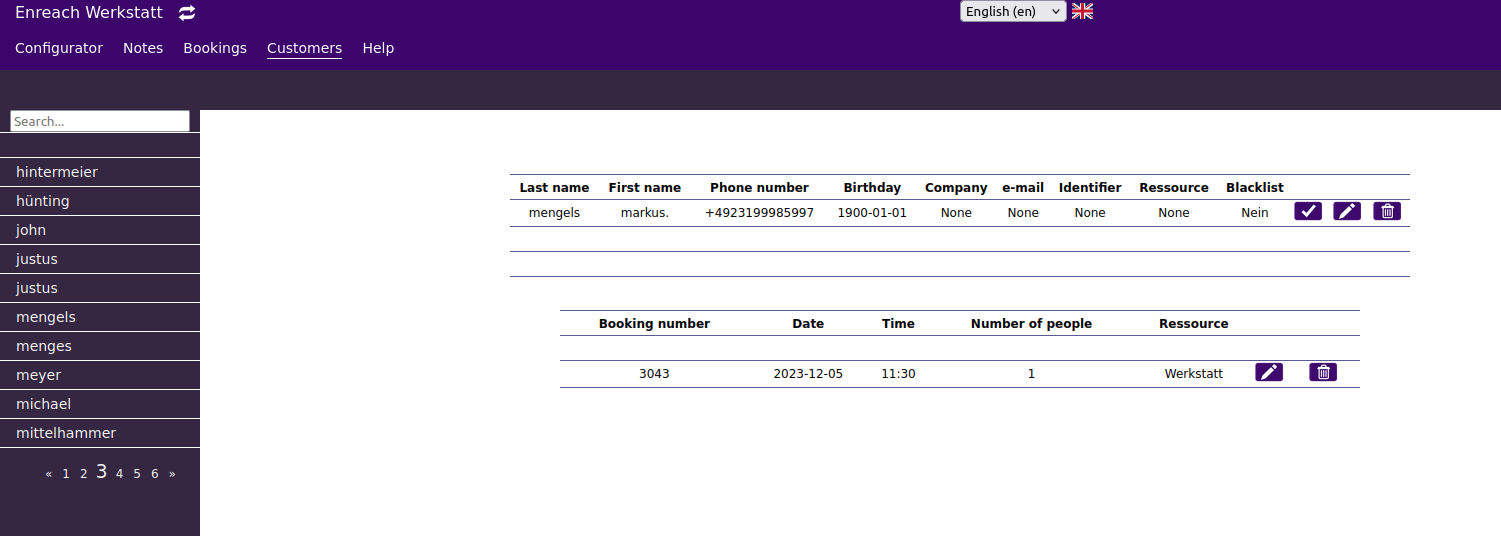
Task: Select customer mittelhammer from the list
Action: (x=66, y=433)
